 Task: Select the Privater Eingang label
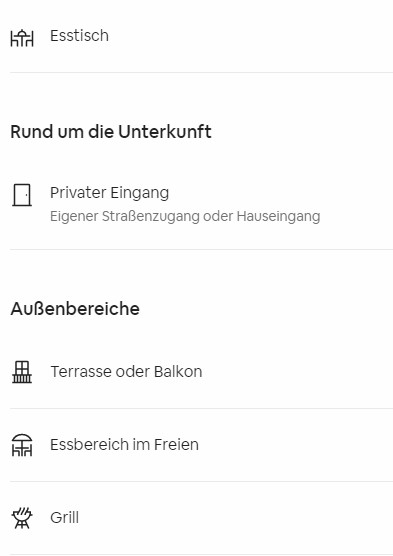tap(109, 193)
